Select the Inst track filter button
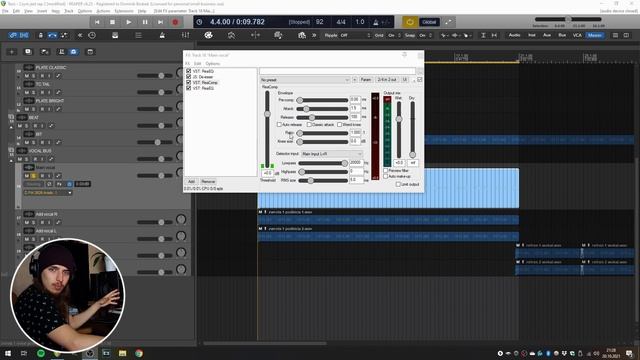Image resolution: width=640 pixels, height=360 pixels. (x=532, y=36)
